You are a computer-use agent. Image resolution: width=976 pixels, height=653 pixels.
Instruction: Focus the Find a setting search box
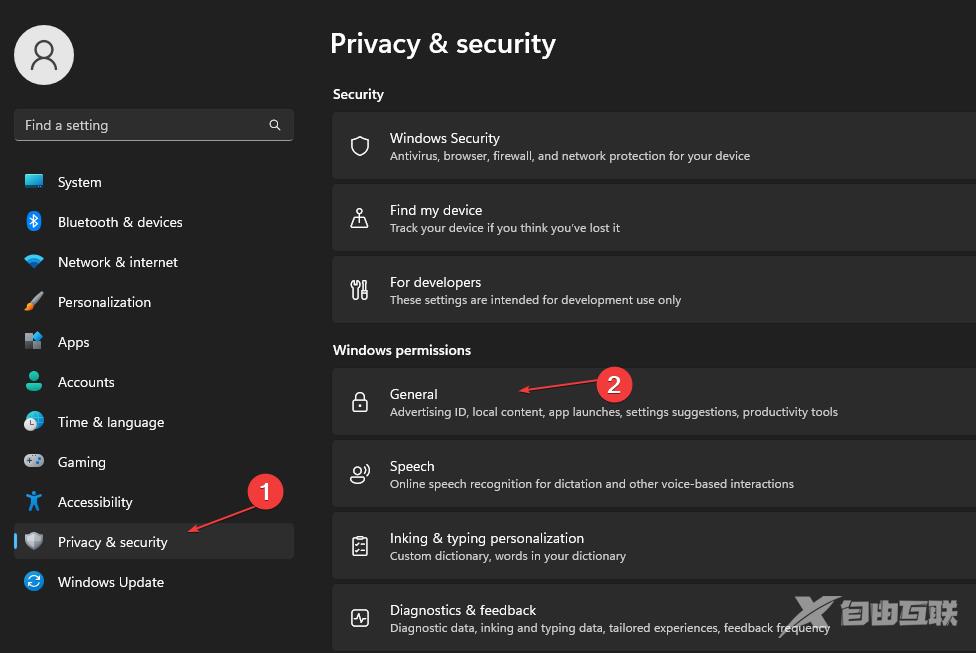(x=140, y=125)
